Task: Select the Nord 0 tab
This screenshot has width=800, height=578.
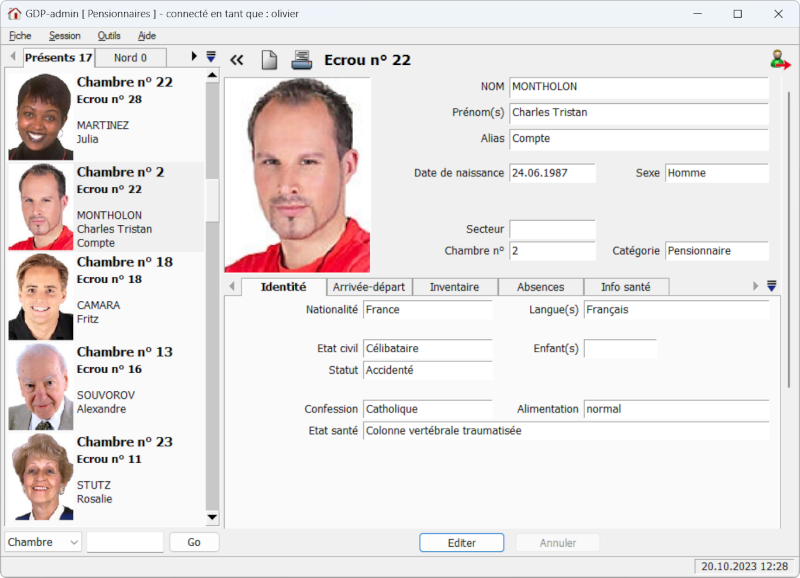Action: tap(130, 58)
